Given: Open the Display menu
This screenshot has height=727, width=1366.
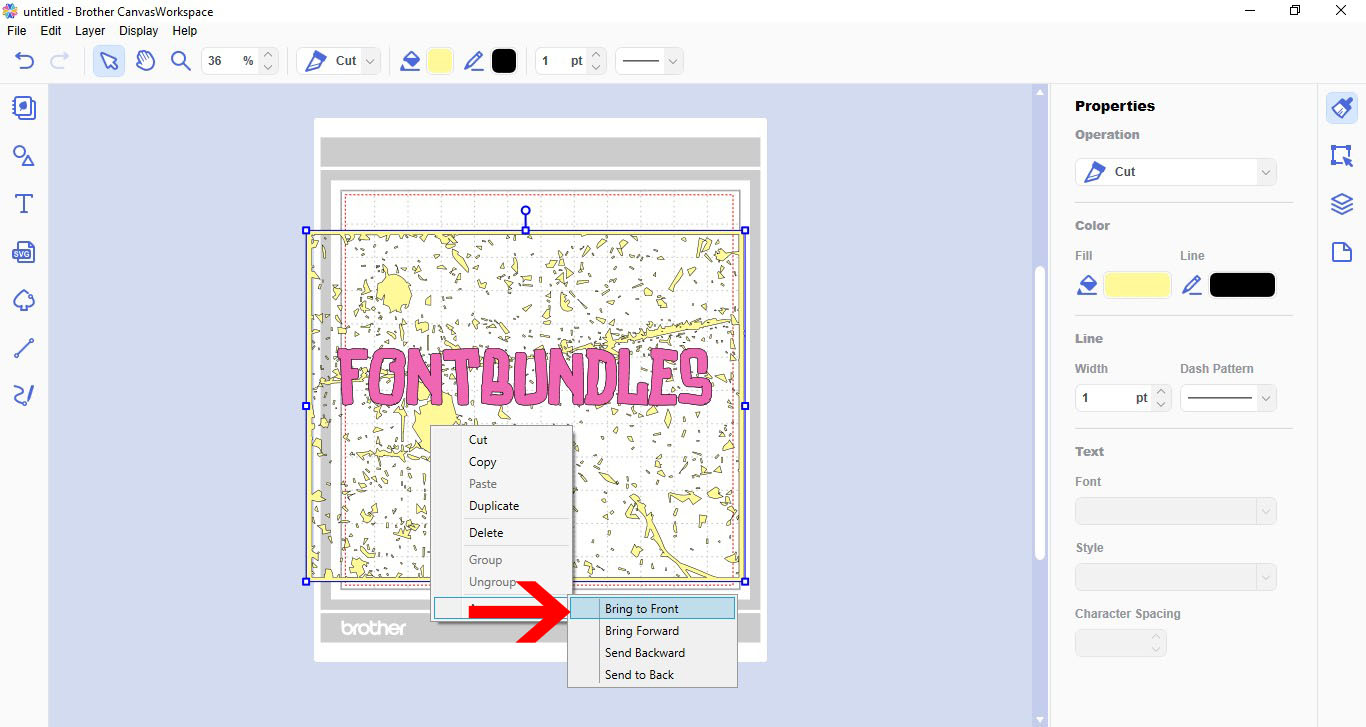Looking at the screenshot, I should click(x=139, y=31).
